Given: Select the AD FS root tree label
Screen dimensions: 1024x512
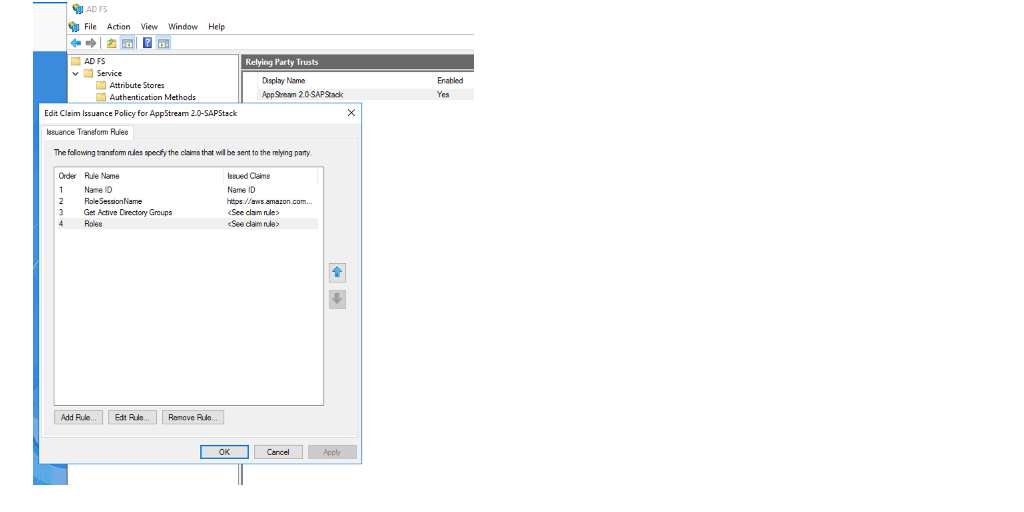Looking at the screenshot, I should click(95, 61).
